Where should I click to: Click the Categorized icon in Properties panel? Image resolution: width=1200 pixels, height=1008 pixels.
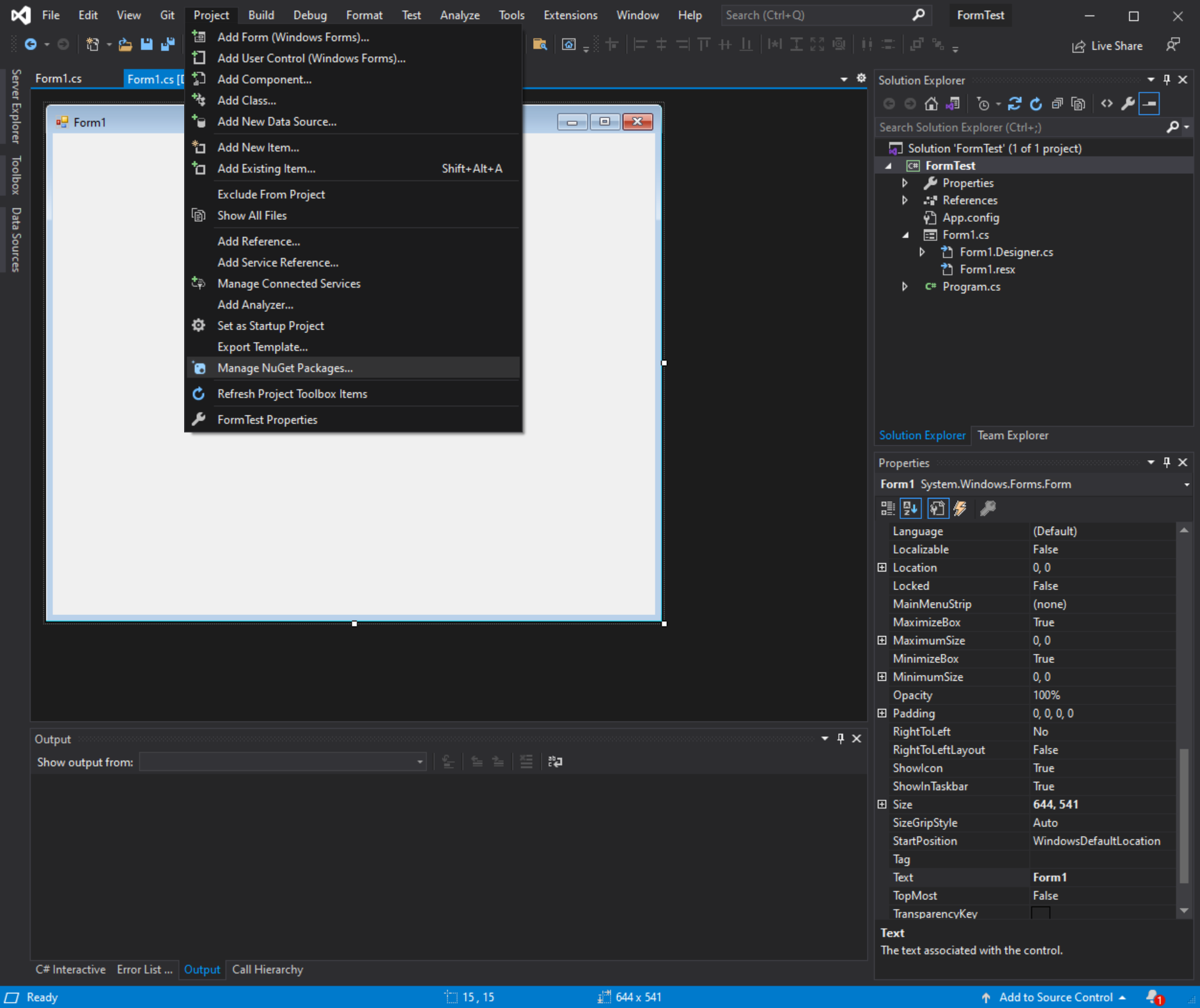coord(887,508)
